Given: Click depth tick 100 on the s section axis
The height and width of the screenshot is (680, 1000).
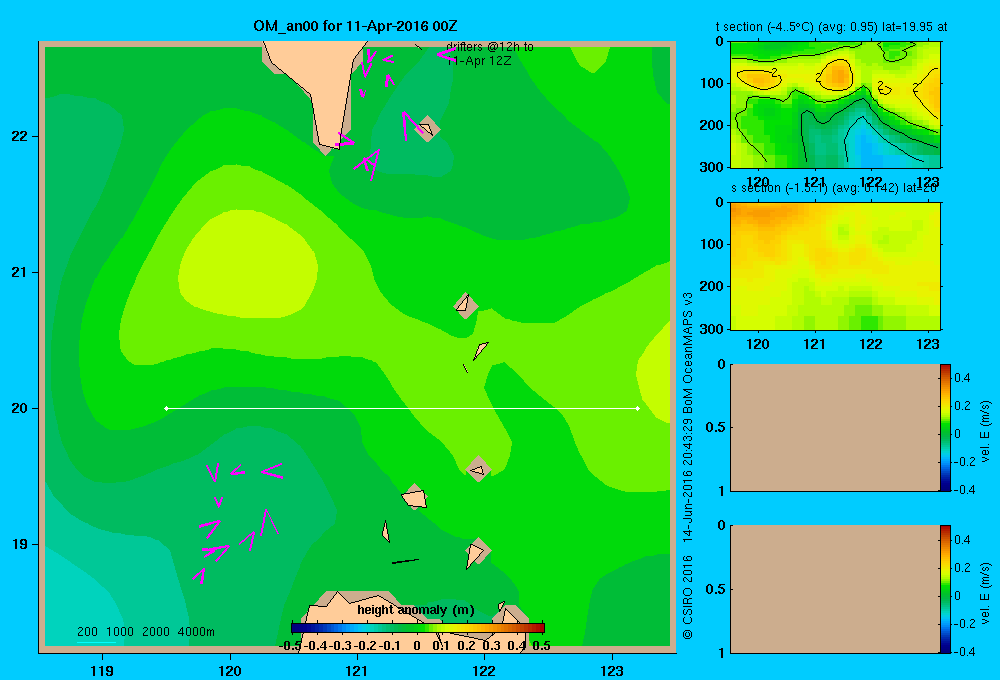Looking at the screenshot, I should click(712, 244).
